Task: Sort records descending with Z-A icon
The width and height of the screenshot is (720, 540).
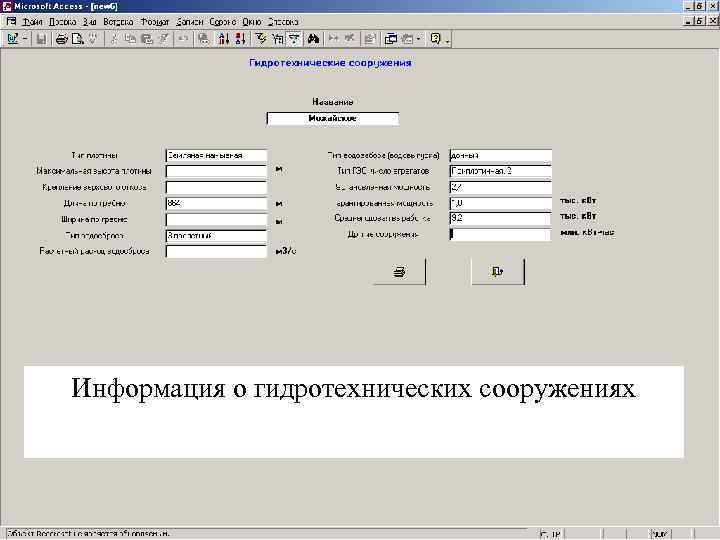Action: (240, 39)
